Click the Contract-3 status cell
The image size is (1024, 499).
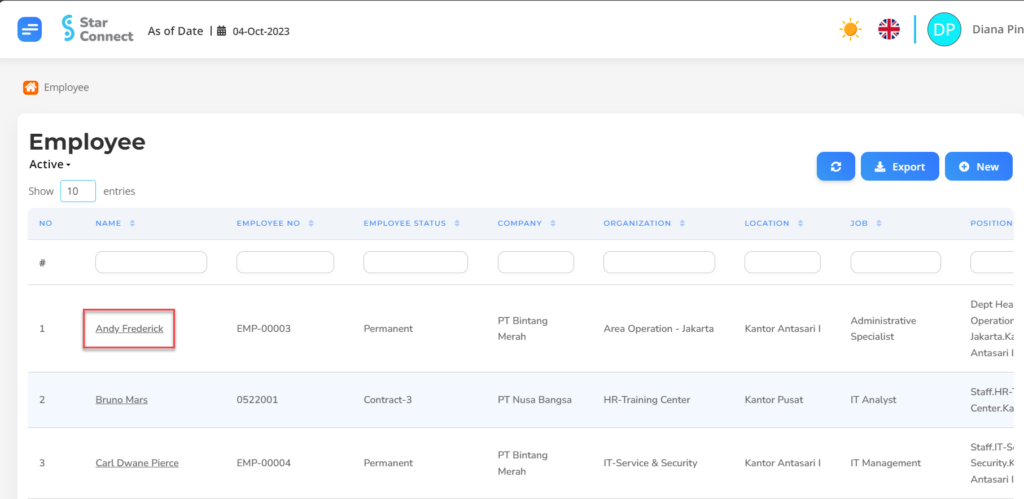(x=388, y=400)
